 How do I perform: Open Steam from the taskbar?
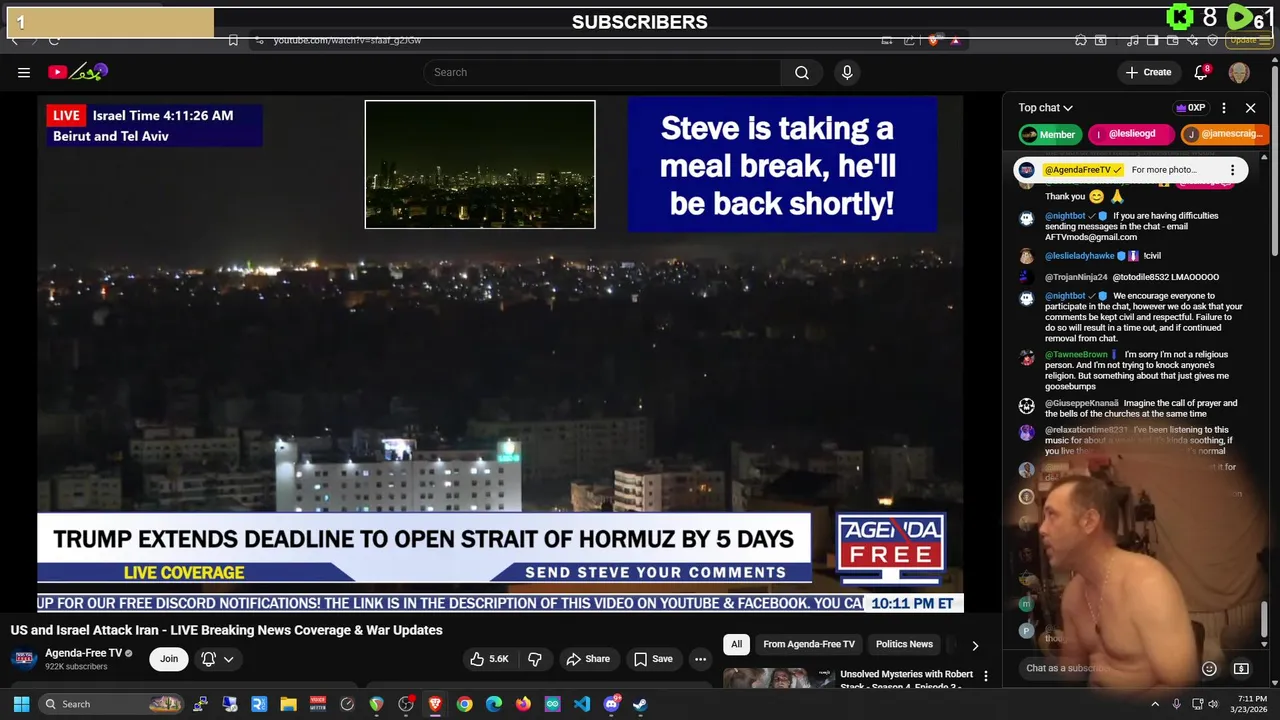pos(640,704)
